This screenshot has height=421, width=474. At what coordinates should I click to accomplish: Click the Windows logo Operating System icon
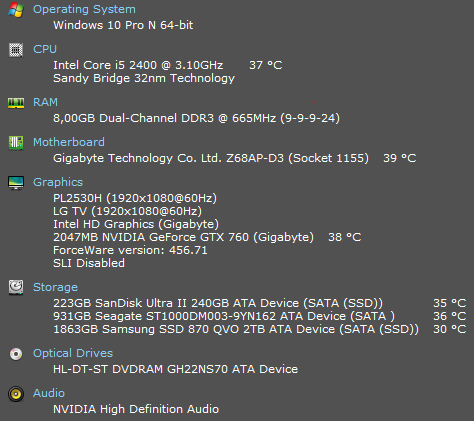16,10
